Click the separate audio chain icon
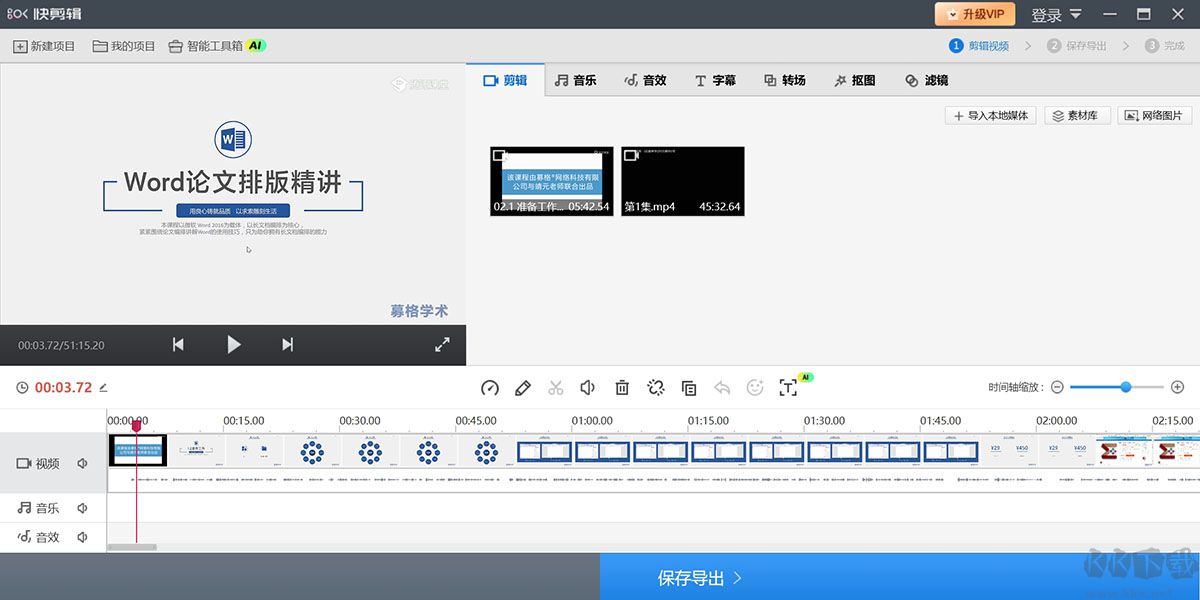This screenshot has height=600, width=1200. (x=655, y=388)
